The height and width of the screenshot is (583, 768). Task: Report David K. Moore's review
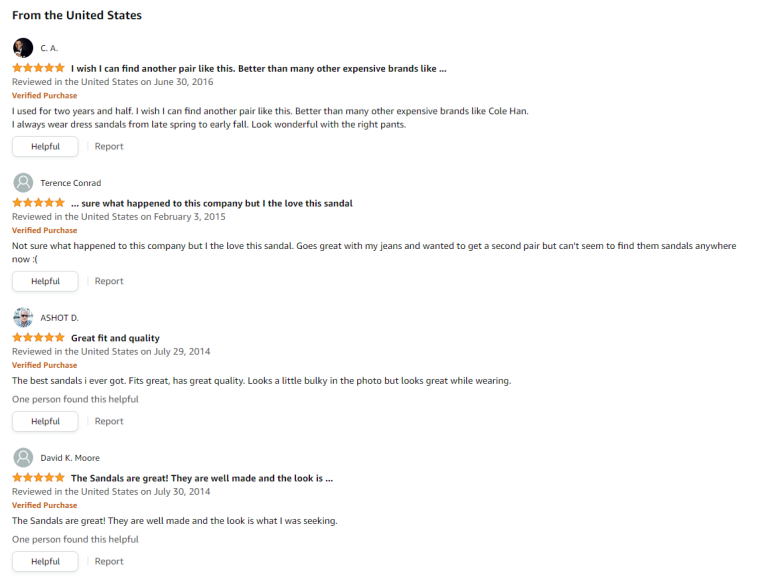109,562
